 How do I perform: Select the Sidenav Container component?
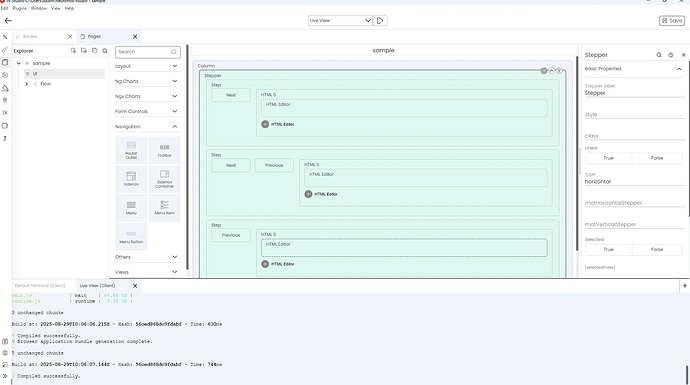(165, 179)
